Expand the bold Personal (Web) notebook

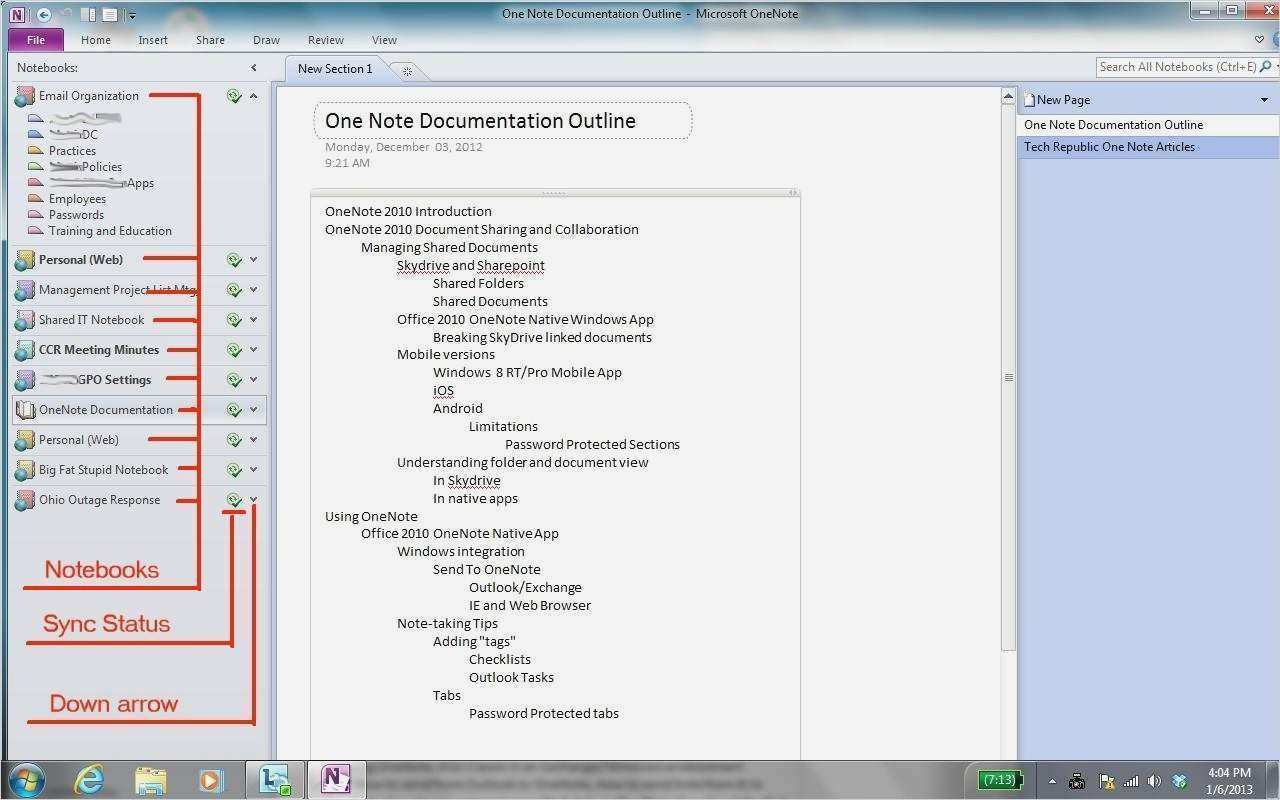(x=253, y=260)
